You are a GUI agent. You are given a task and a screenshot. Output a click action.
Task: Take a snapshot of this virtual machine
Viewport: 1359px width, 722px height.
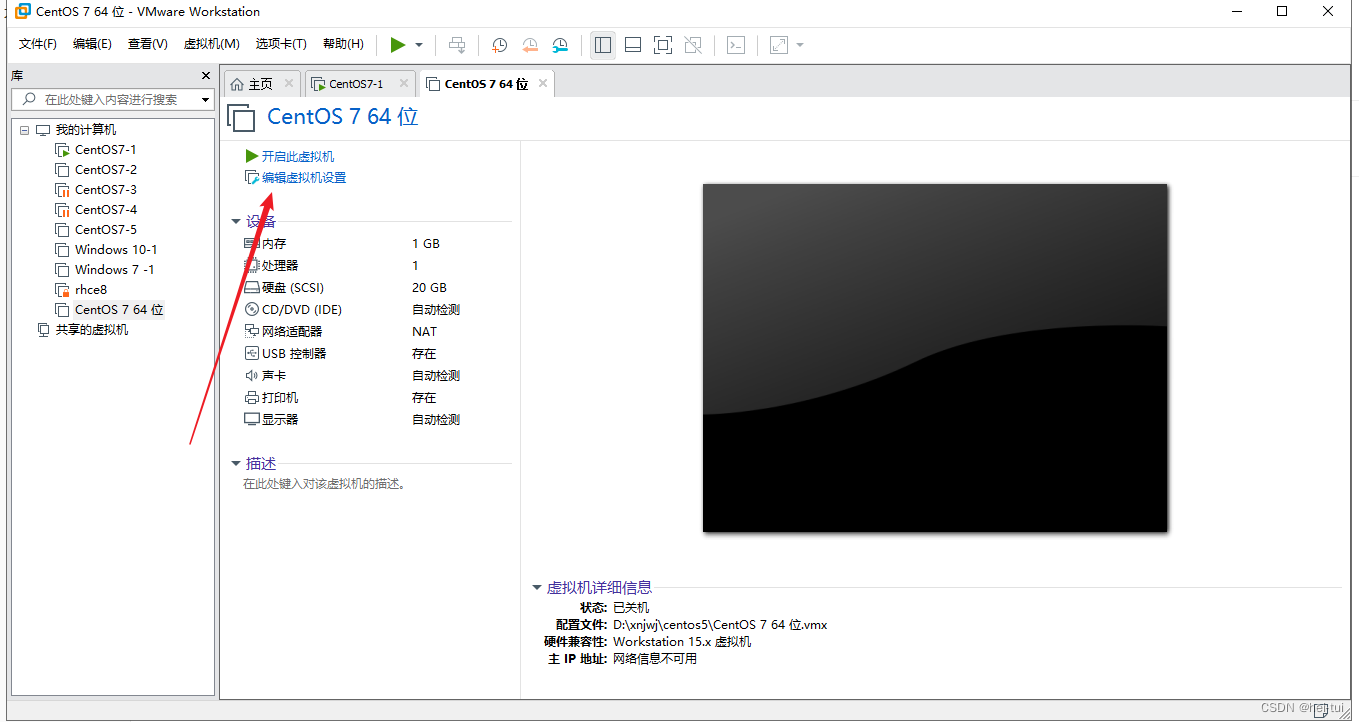tap(499, 45)
